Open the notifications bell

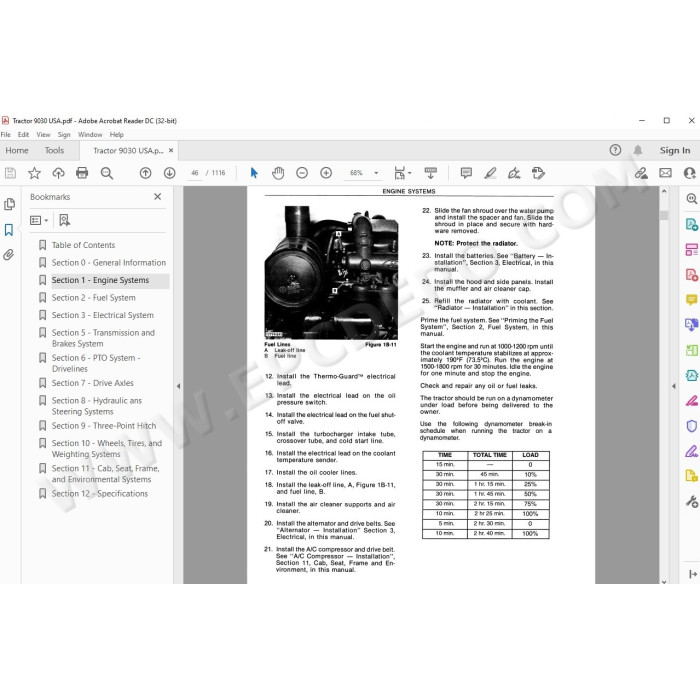tap(638, 150)
